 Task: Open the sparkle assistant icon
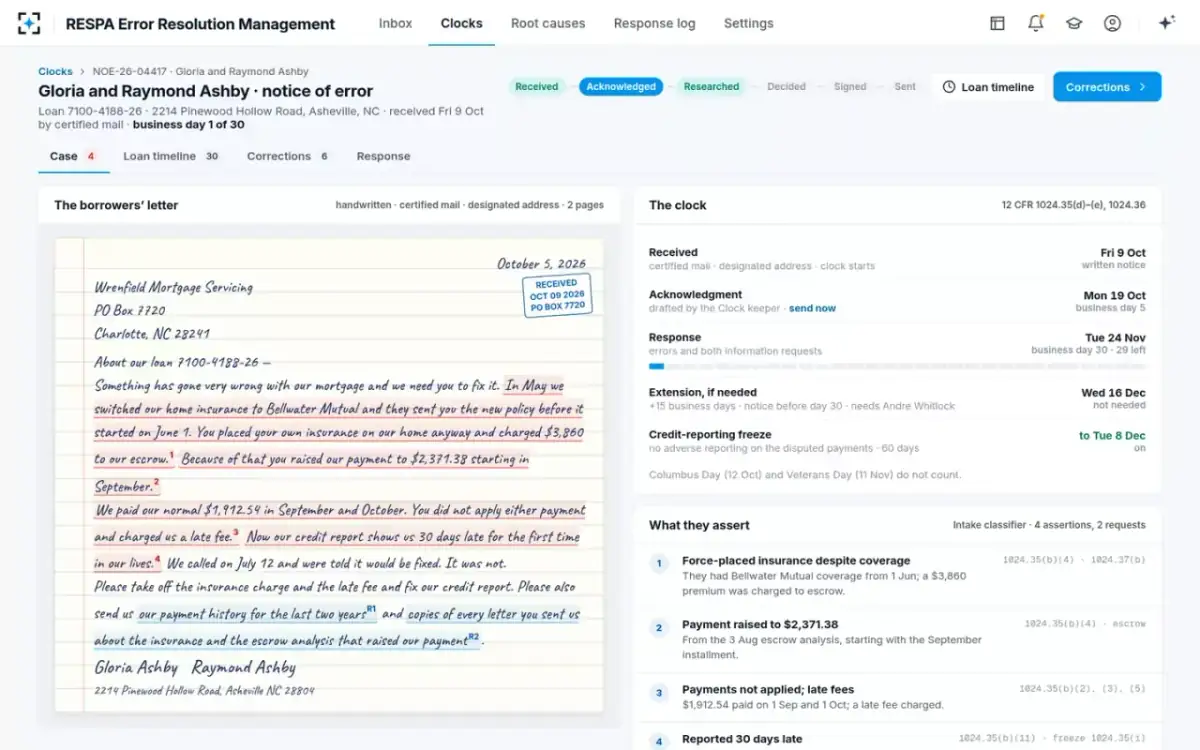coord(1166,23)
